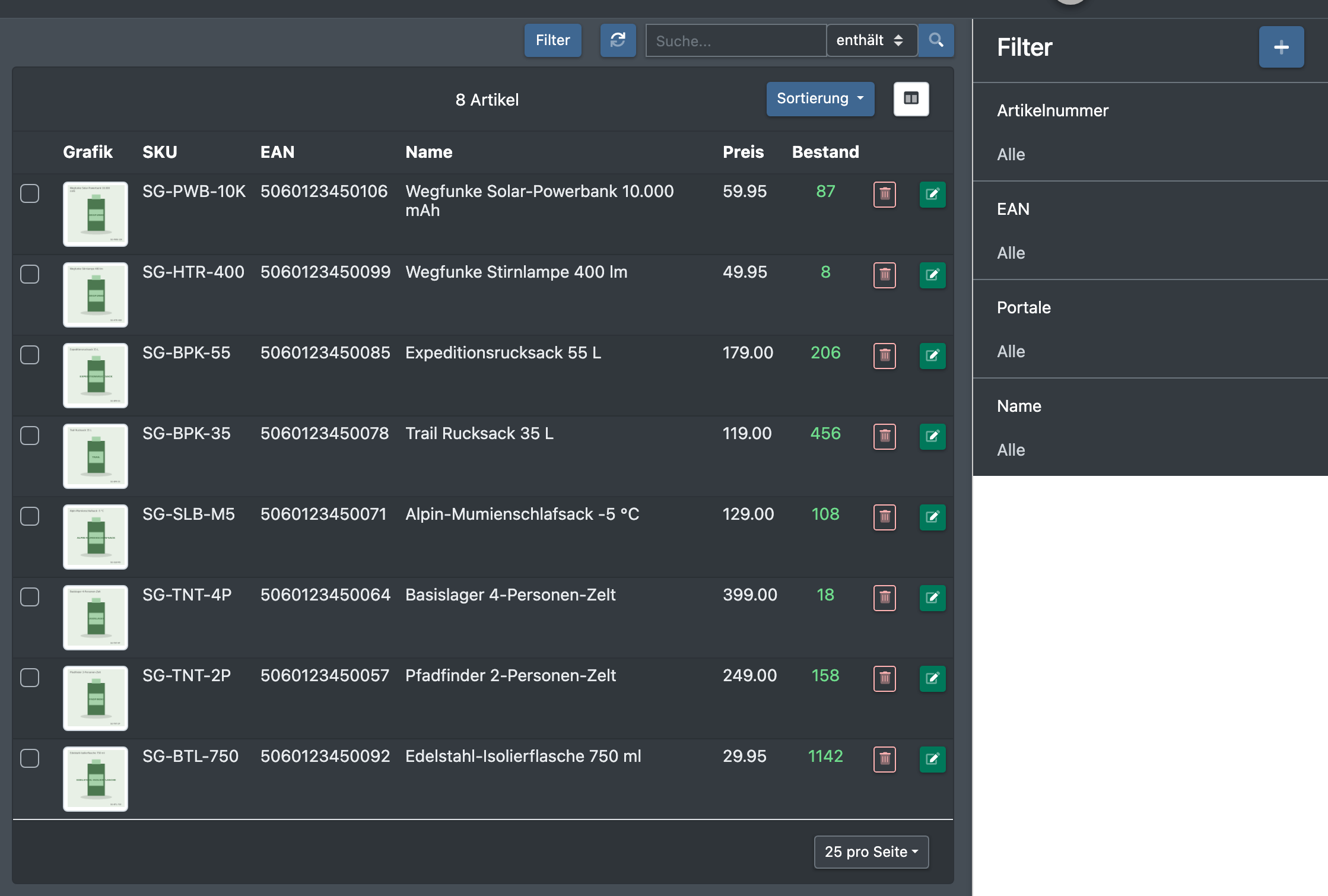
Task: Delete the Wegfunke Stirnlampe 400 lm row
Action: tap(884, 275)
